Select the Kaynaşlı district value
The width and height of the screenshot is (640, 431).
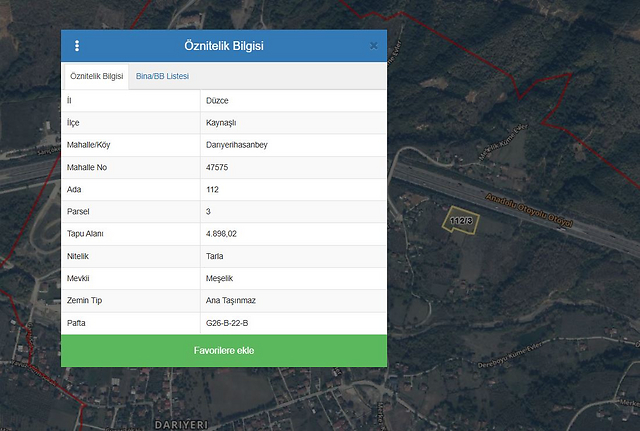click(222, 123)
